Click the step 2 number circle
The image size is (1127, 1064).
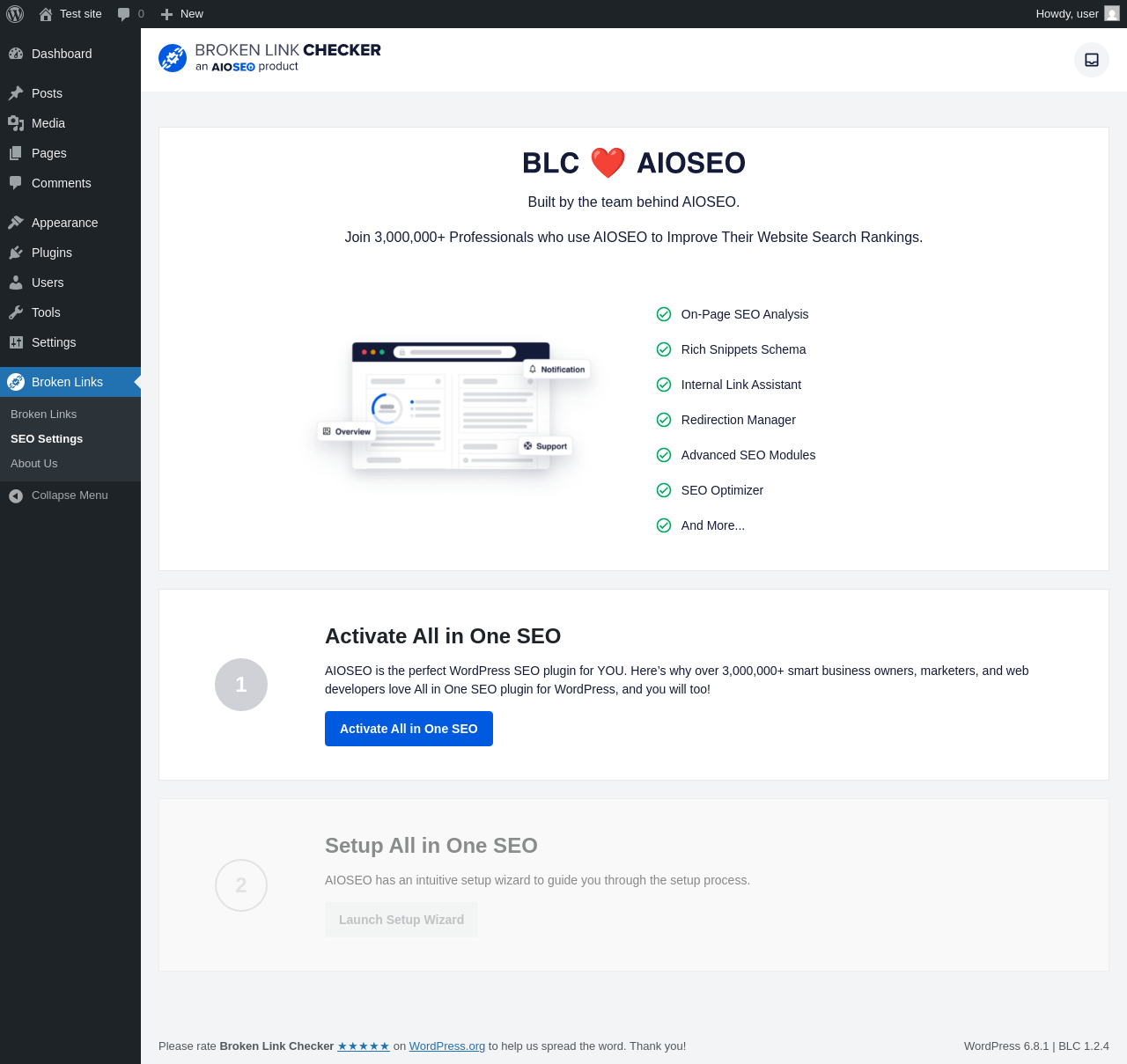(x=241, y=885)
